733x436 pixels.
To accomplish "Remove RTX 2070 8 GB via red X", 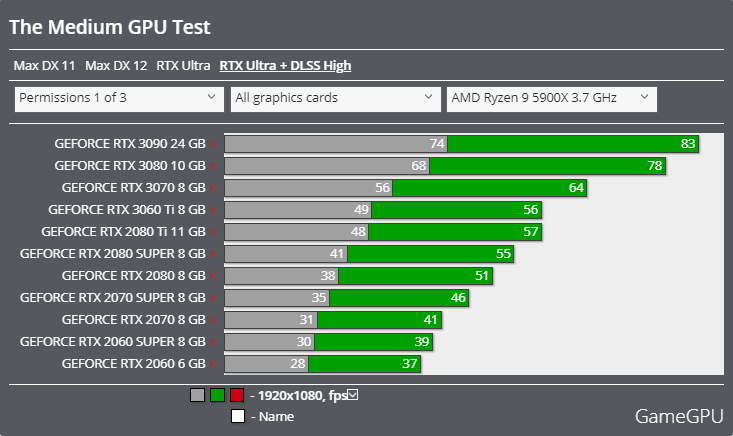I will tap(213, 320).
